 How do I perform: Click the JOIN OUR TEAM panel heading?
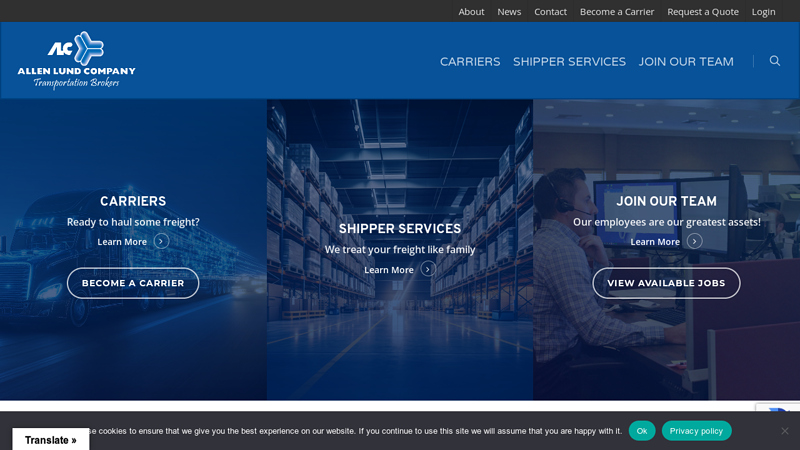click(x=666, y=202)
